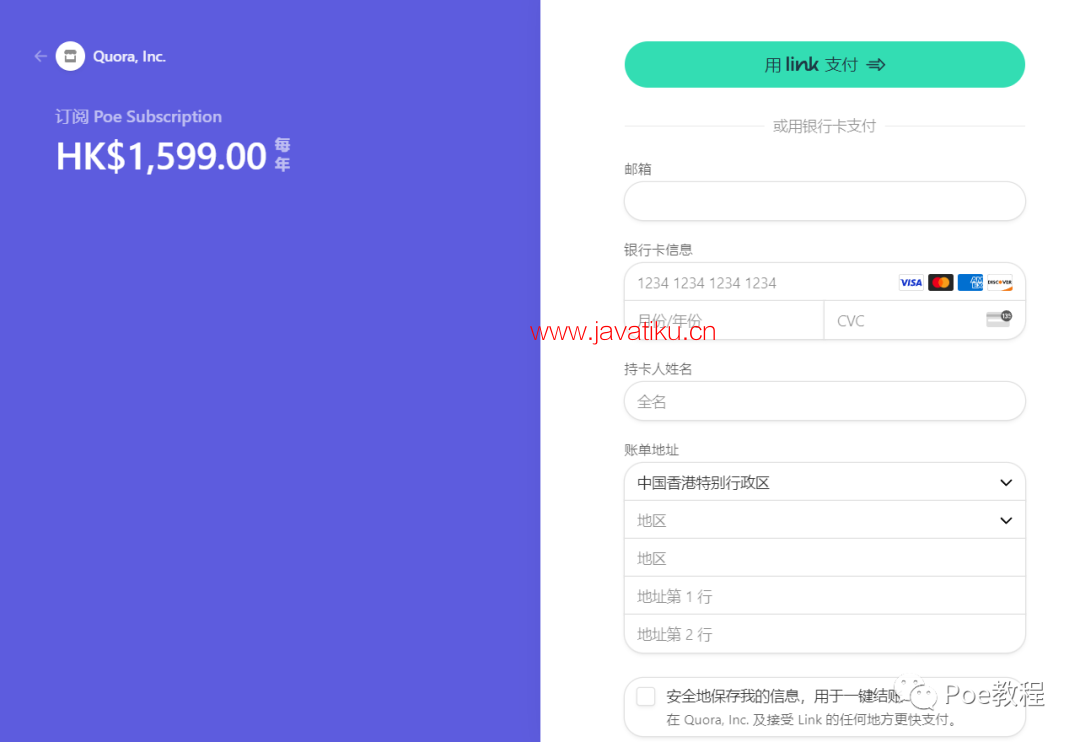
Task: Click the 持卡人姓名 label
Action: pyautogui.click(x=658, y=369)
